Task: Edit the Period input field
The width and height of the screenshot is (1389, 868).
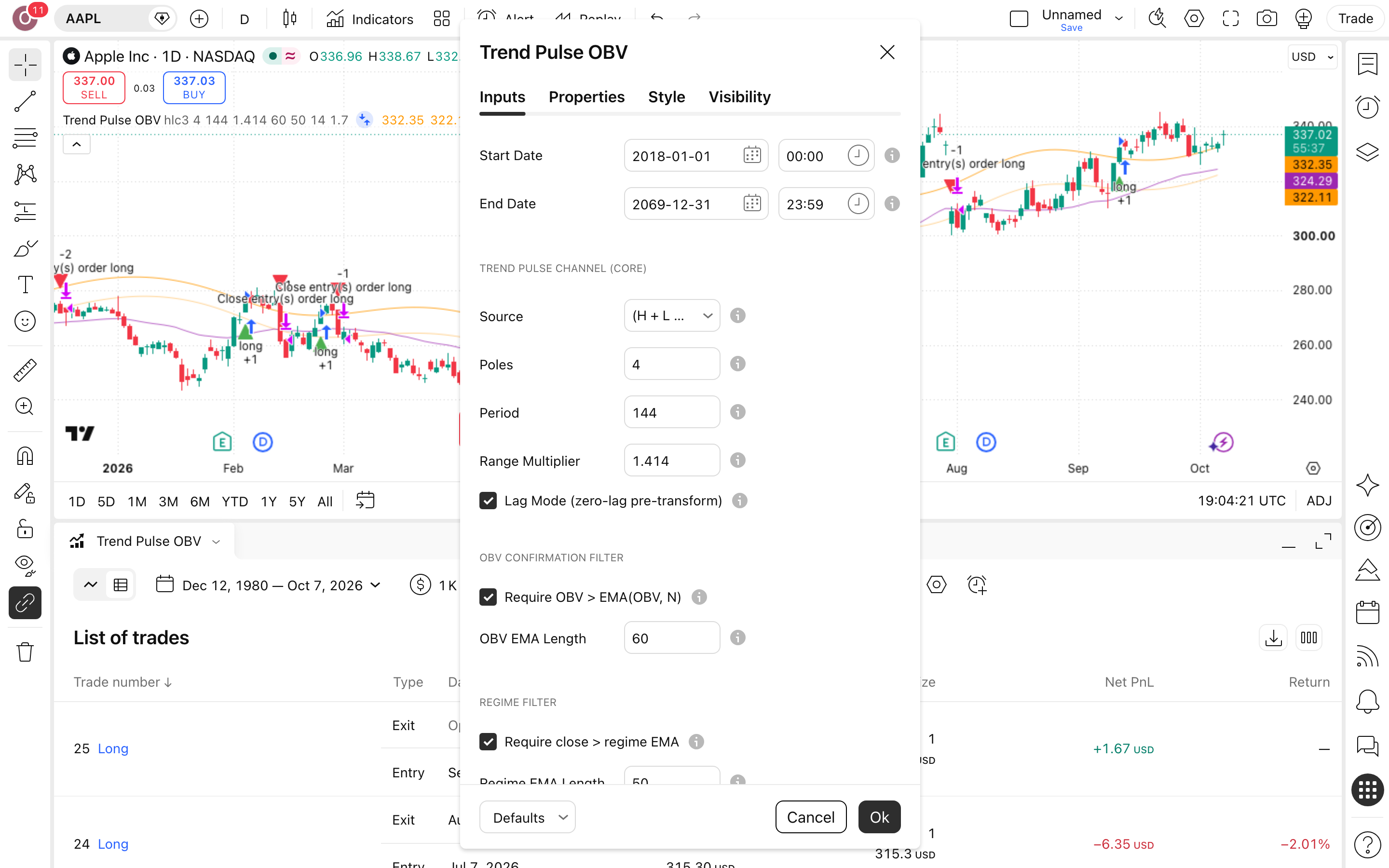Action: coord(672,412)
